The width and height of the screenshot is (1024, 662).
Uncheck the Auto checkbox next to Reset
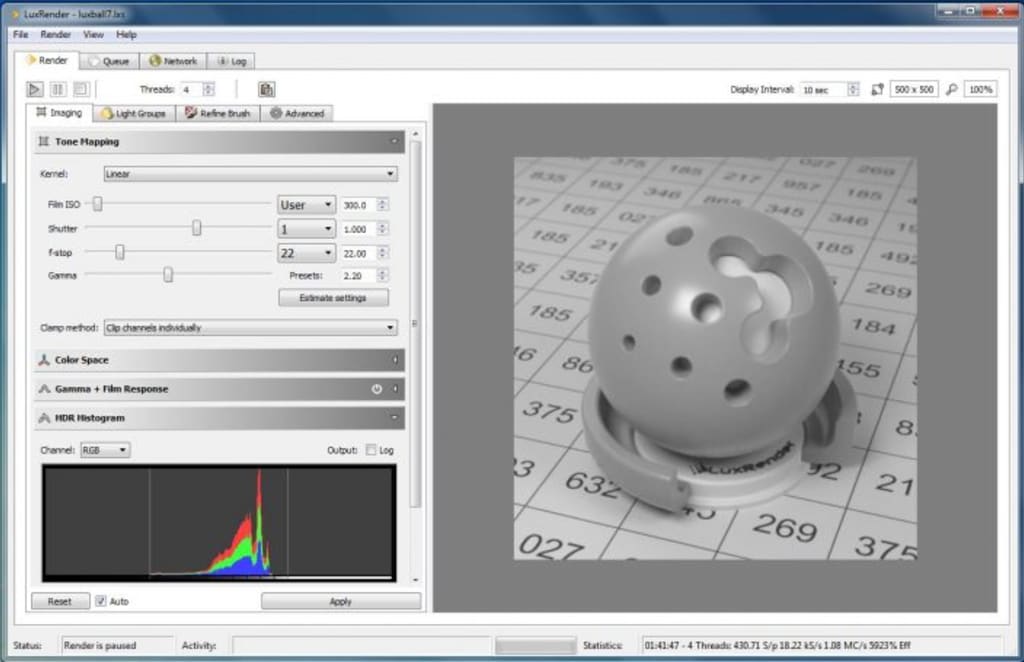(x=101, y=601)
